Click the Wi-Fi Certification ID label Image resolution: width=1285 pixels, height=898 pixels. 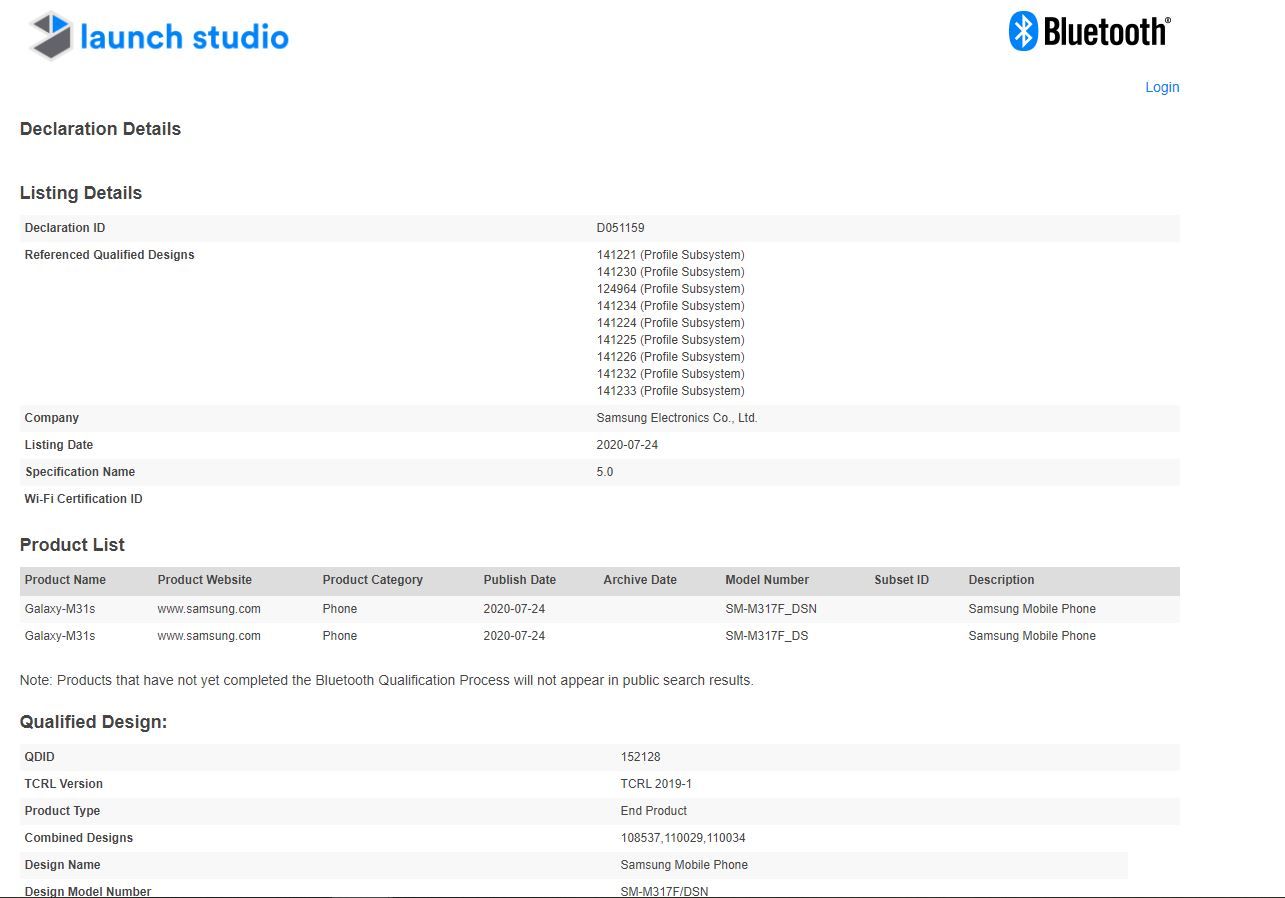tap(84, 499)
